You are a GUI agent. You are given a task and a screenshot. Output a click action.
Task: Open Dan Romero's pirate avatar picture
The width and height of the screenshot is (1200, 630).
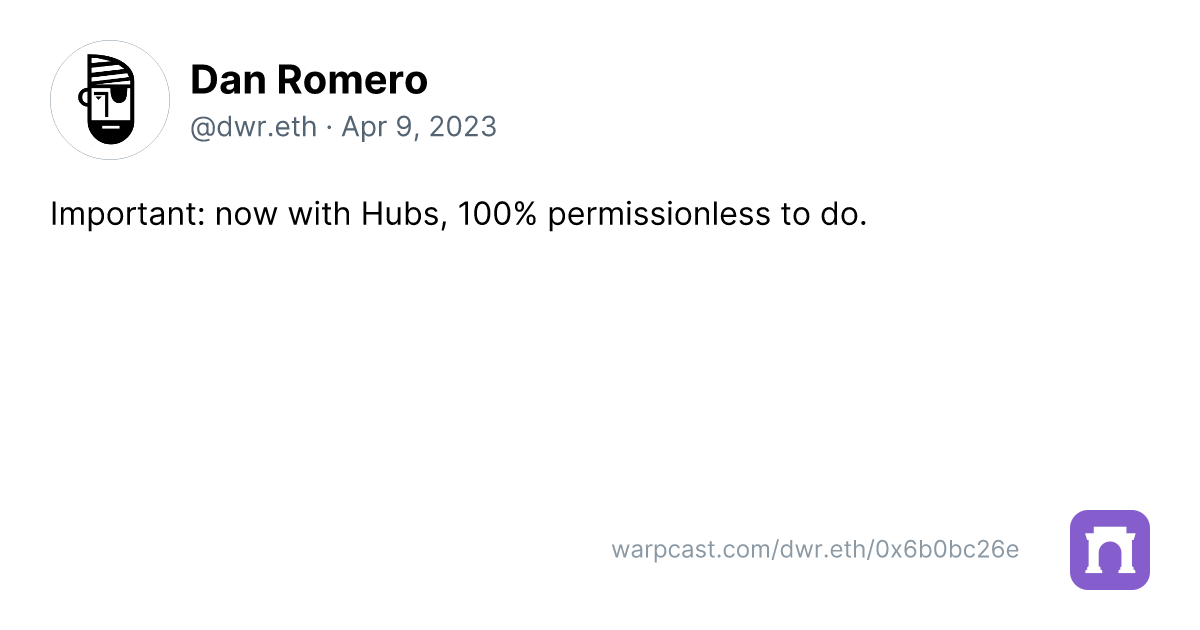tap(110, 100)
